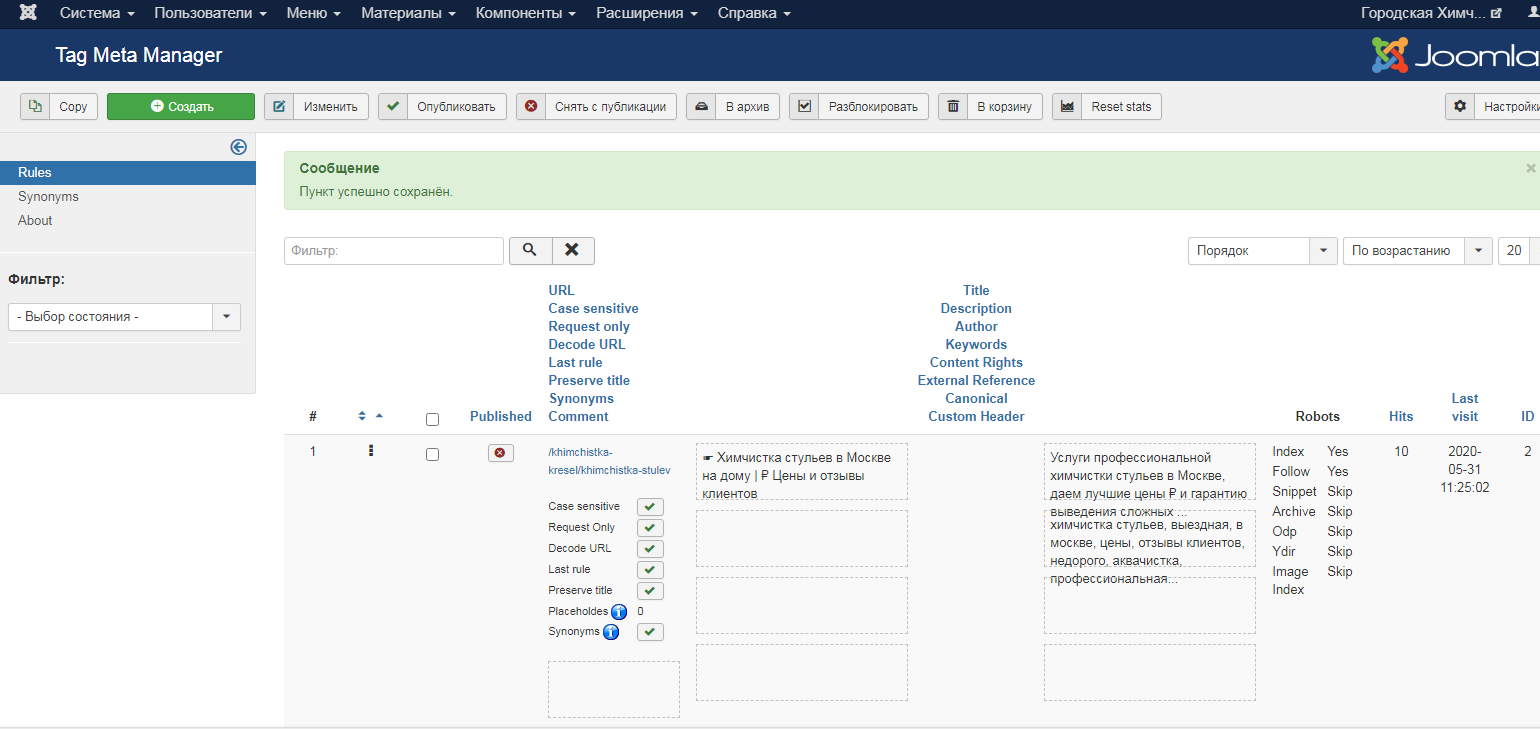Open the Выбор состояния dropdown
This screenshot has height=729, width=1540.
pos(124,317)
